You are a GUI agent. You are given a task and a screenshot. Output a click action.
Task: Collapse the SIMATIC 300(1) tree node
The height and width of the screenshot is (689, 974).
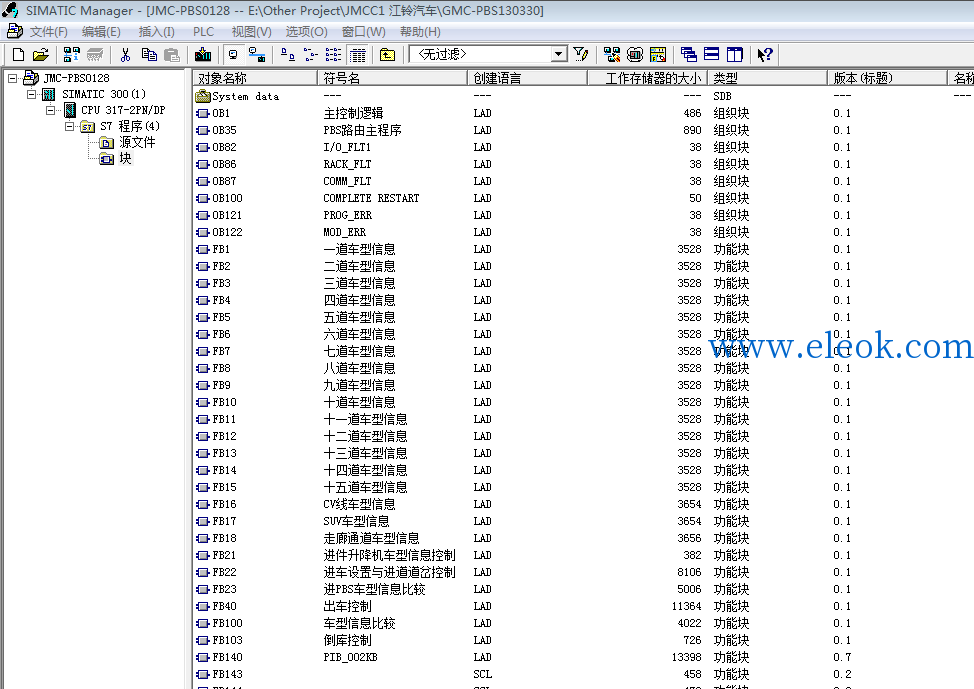[32, 94]
